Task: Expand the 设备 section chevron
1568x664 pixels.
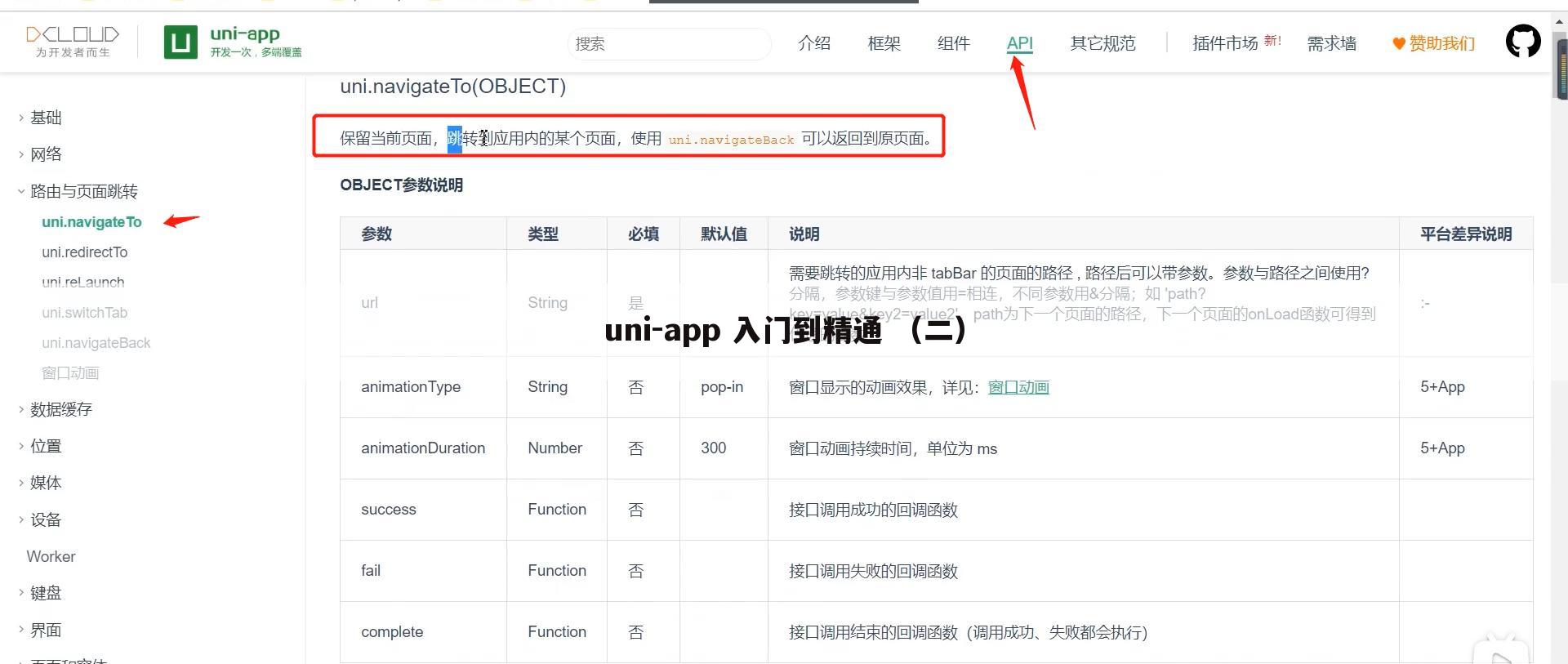Action: pyautogui.click(x=20, y=519)
